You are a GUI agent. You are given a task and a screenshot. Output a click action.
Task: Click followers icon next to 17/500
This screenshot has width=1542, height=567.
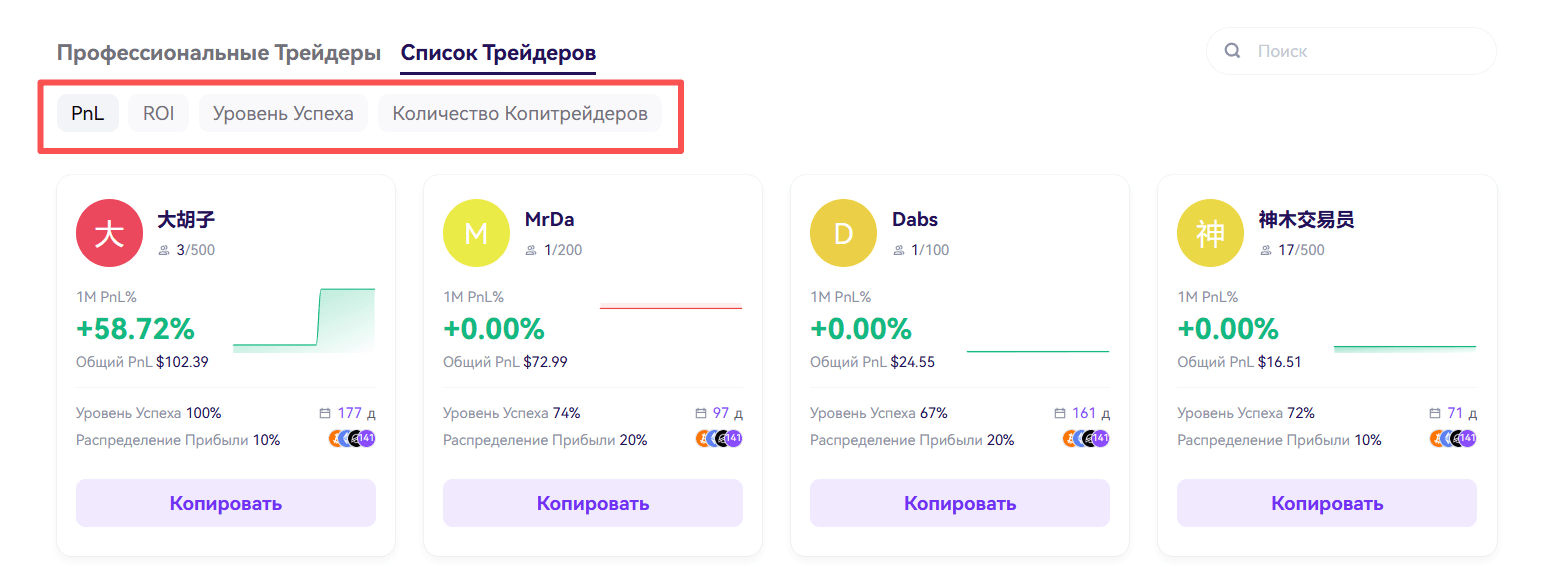[x=1265, y=250]
